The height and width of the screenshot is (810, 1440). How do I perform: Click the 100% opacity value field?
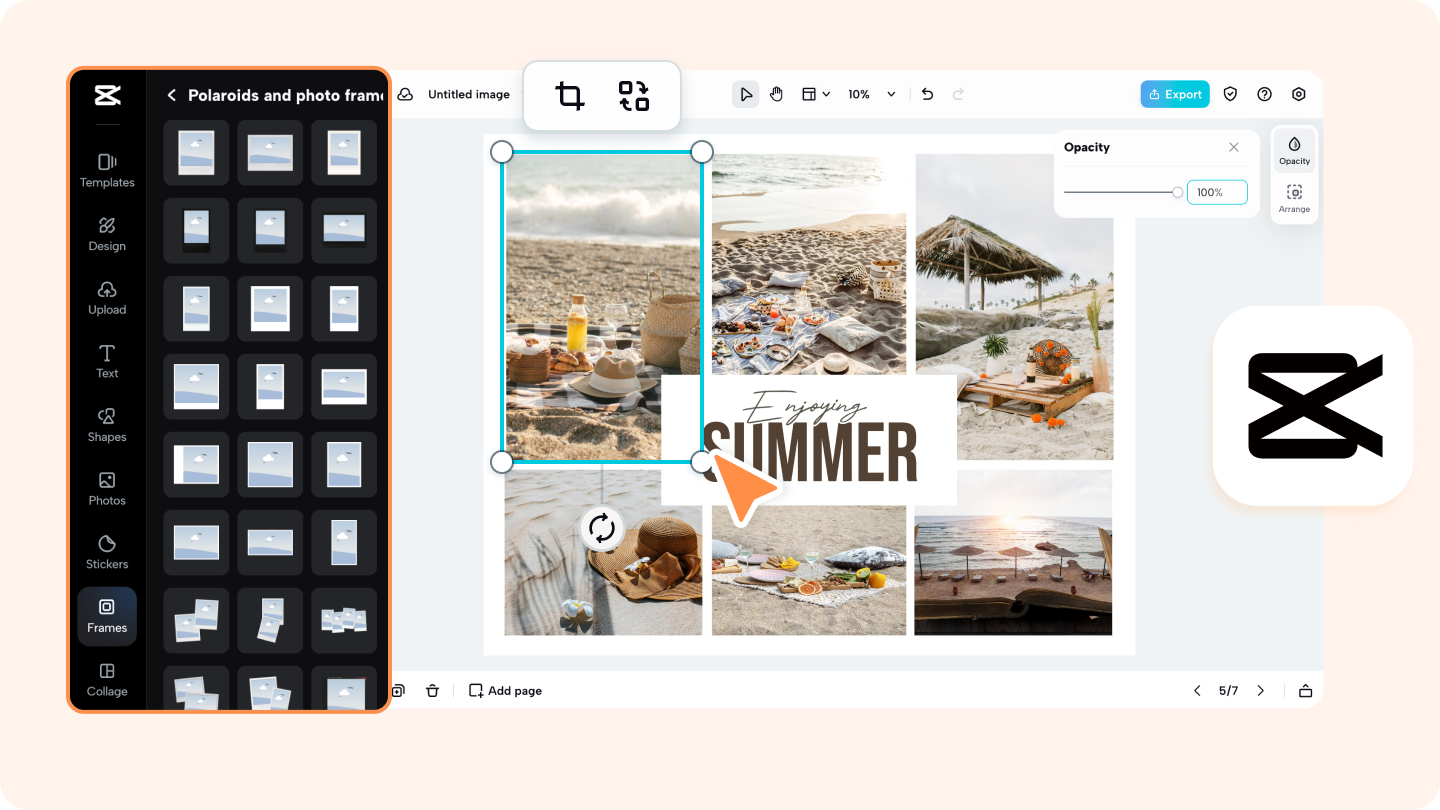pyautogui.click(x=1217, y=192)
